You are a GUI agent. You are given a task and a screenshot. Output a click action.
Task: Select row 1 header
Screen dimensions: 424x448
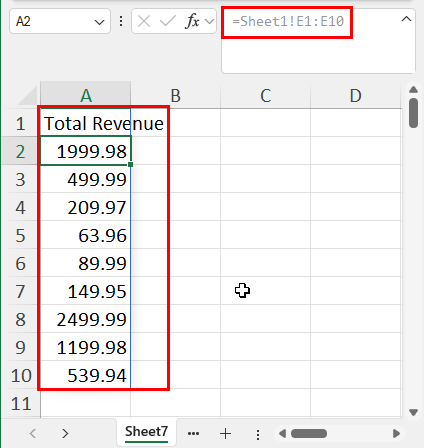pyautogui.click(x=20, y=123)
